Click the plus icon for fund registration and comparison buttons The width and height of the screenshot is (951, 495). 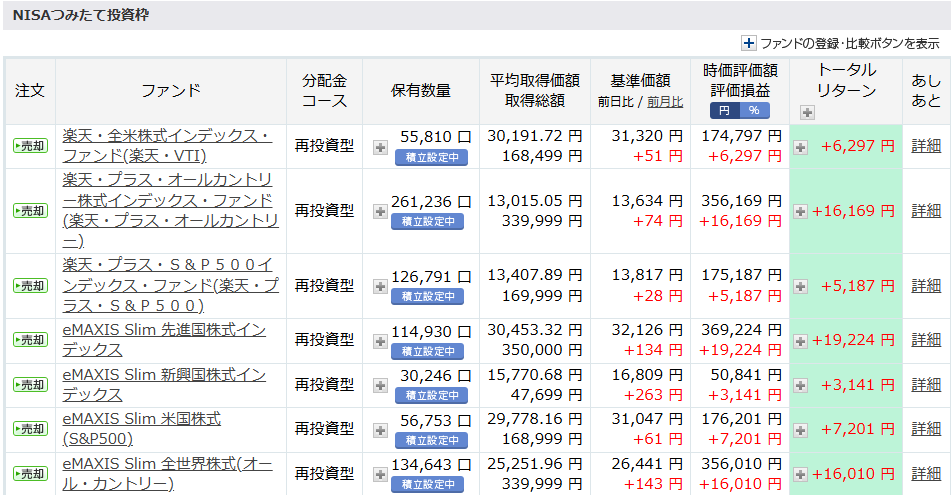(748, 43)
